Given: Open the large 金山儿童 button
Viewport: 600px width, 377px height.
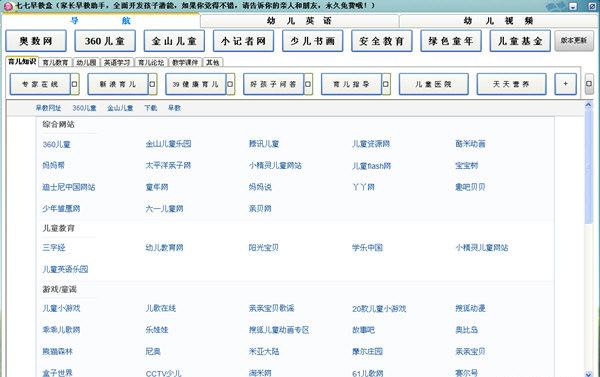Looking at the screenshot, I should [174, 41].
